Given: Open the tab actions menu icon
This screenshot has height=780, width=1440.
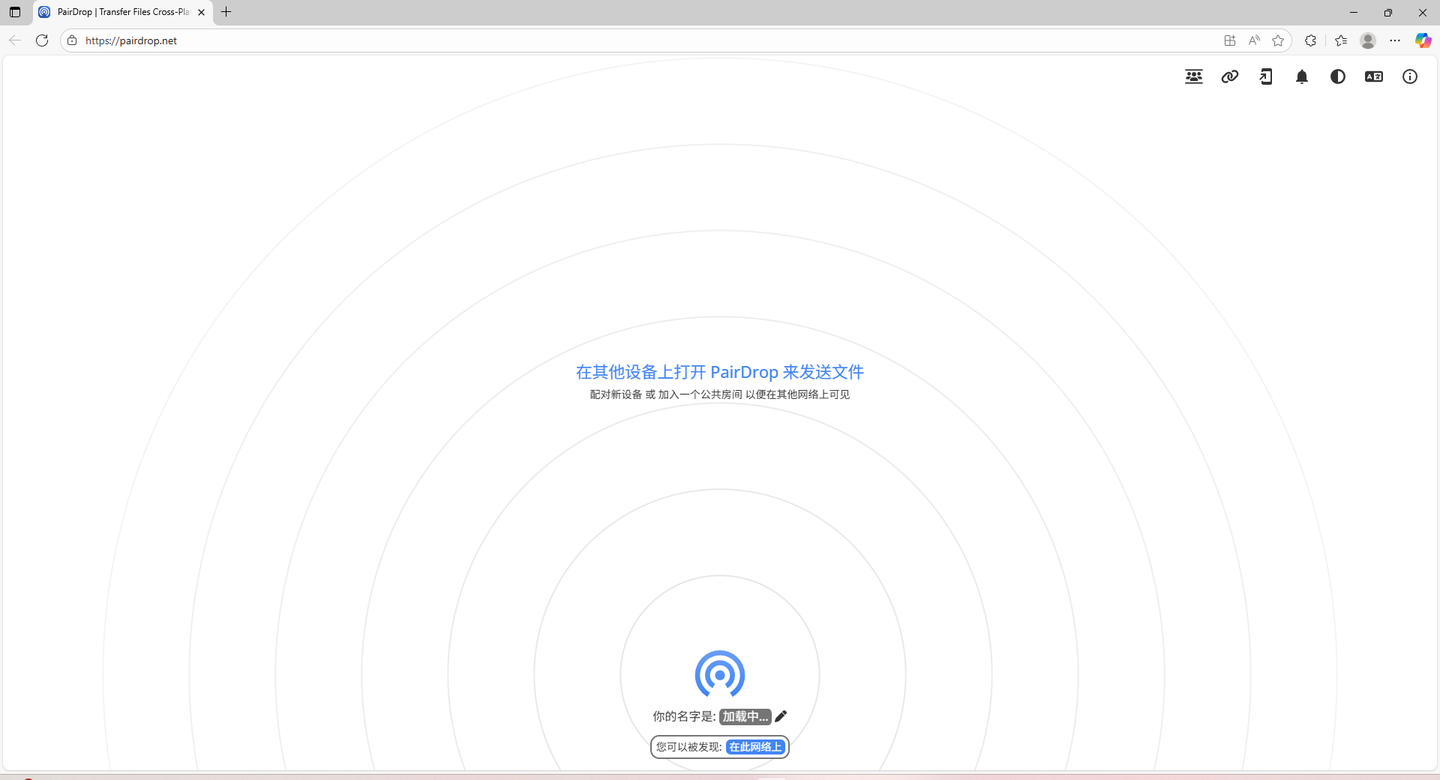Looking at the screenshot, I should coord(15,13).
